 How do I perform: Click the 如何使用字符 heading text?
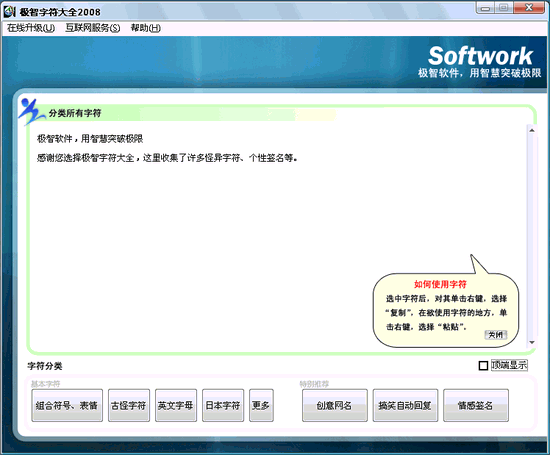440,284
